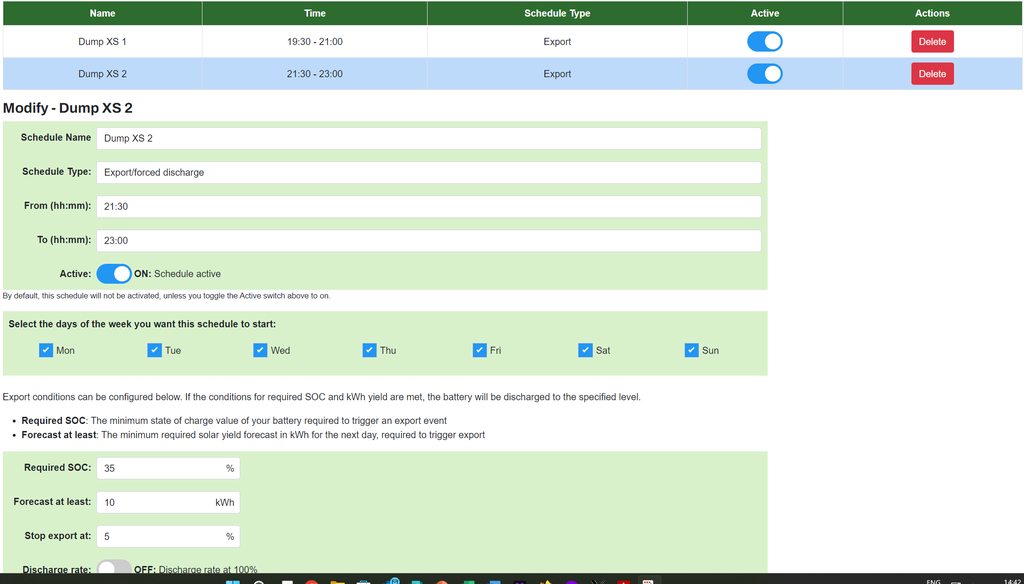
Task: Uncheck the Sat checkbox
Action: pos(585,350)
